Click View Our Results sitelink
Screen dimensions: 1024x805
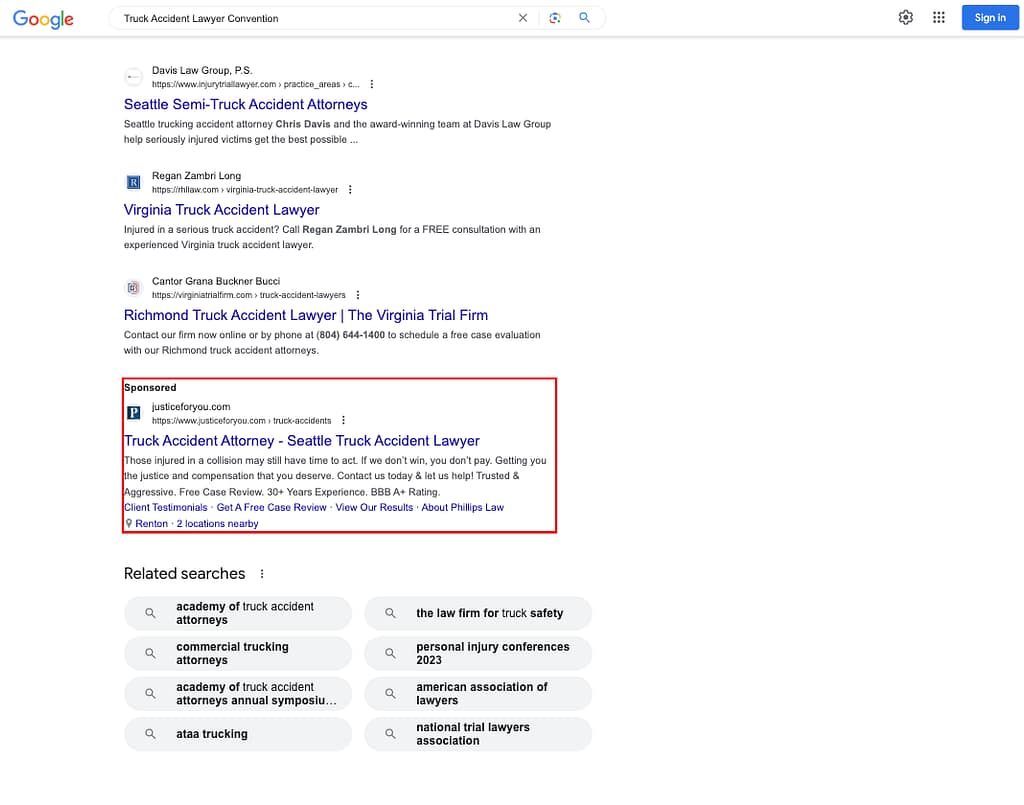tap(374, 507)
